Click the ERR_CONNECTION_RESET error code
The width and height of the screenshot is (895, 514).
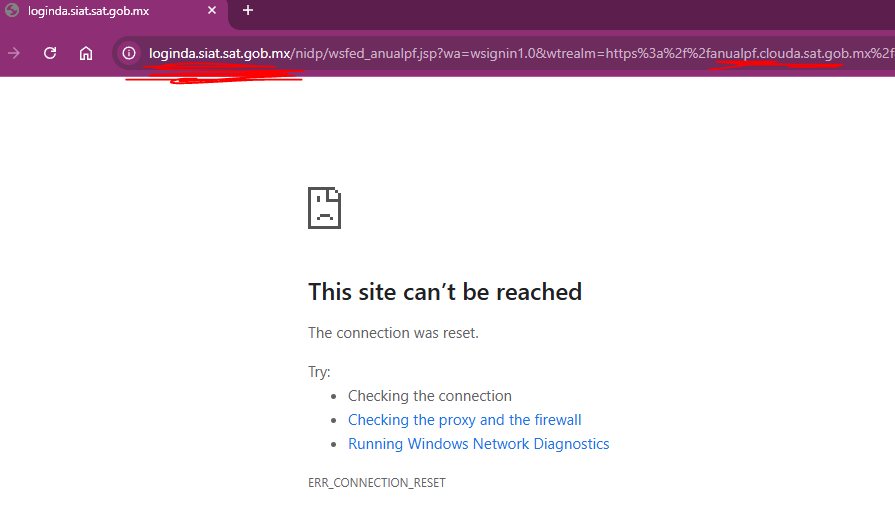coord(377,483)
